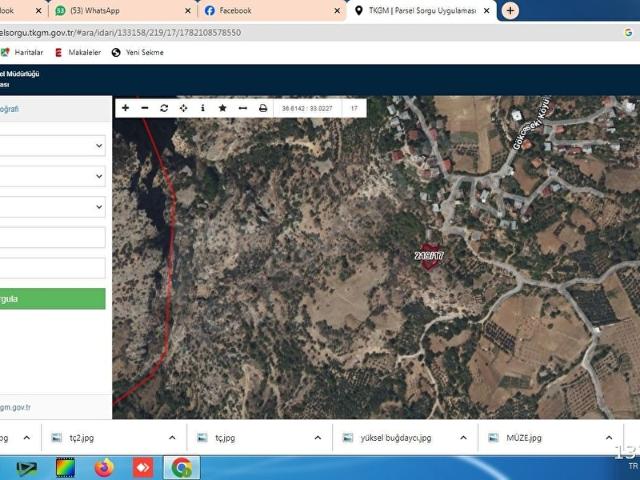Open new browser tab with plus button
640x480 pixels.
tap(510, 11)
